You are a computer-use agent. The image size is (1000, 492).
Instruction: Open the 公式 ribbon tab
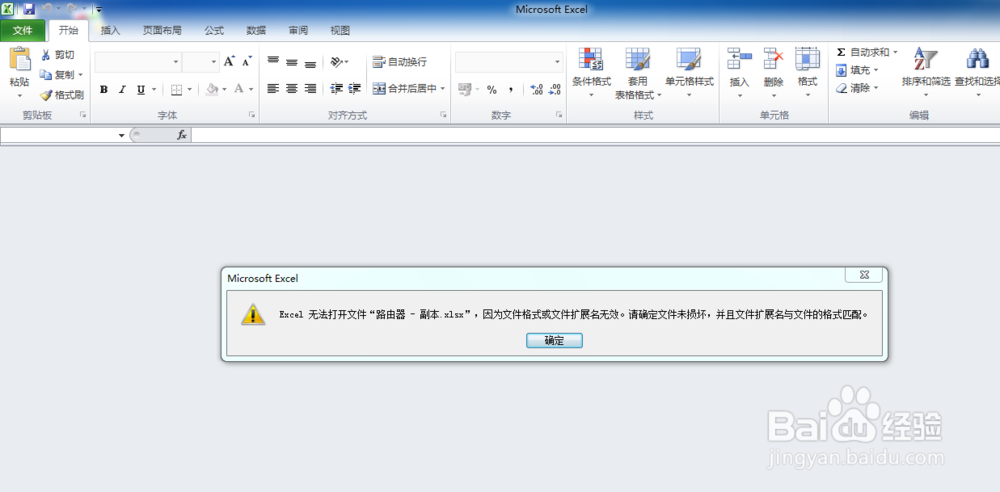click(214, 30)
